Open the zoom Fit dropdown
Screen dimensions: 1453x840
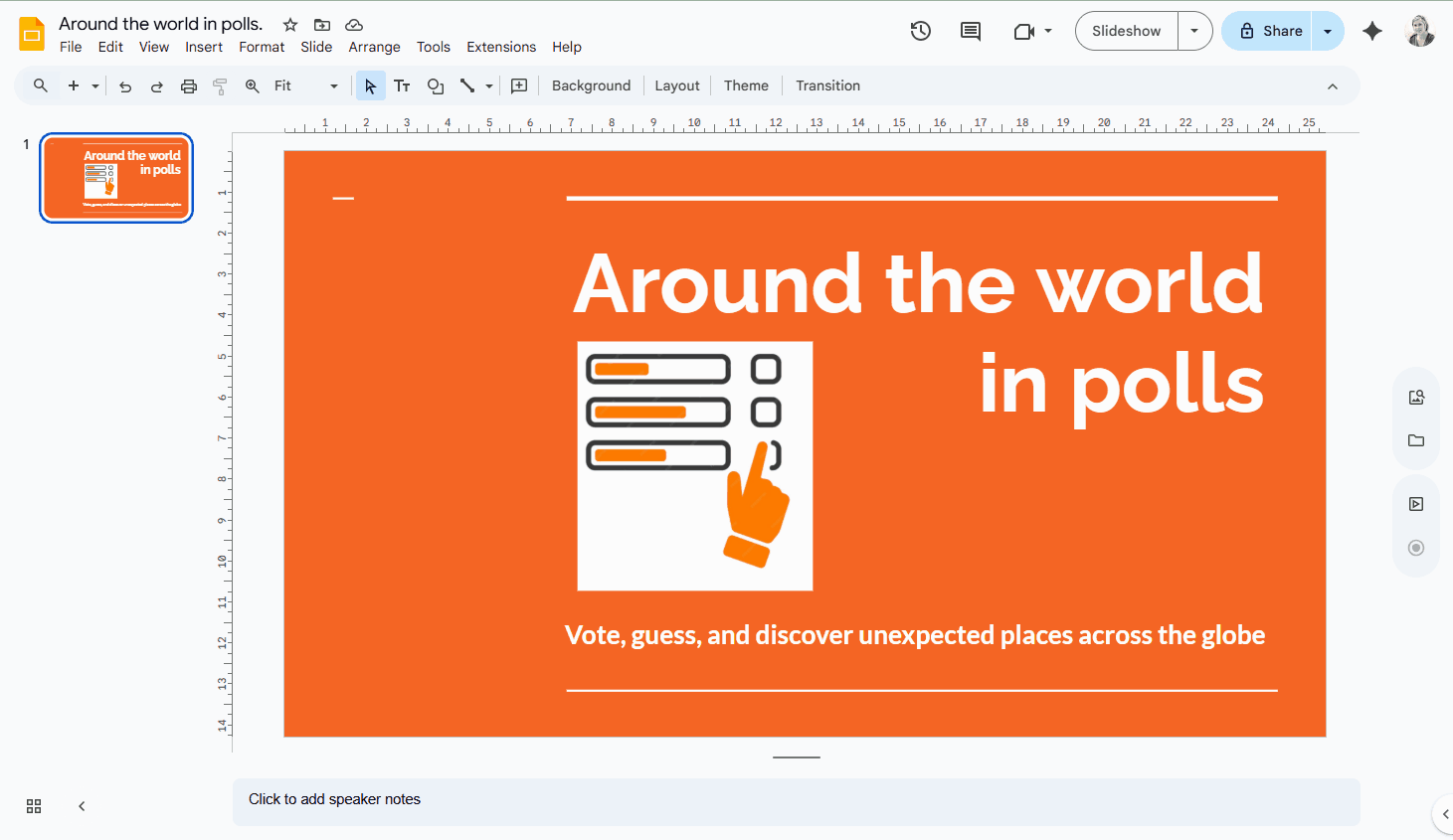point(333,85)
